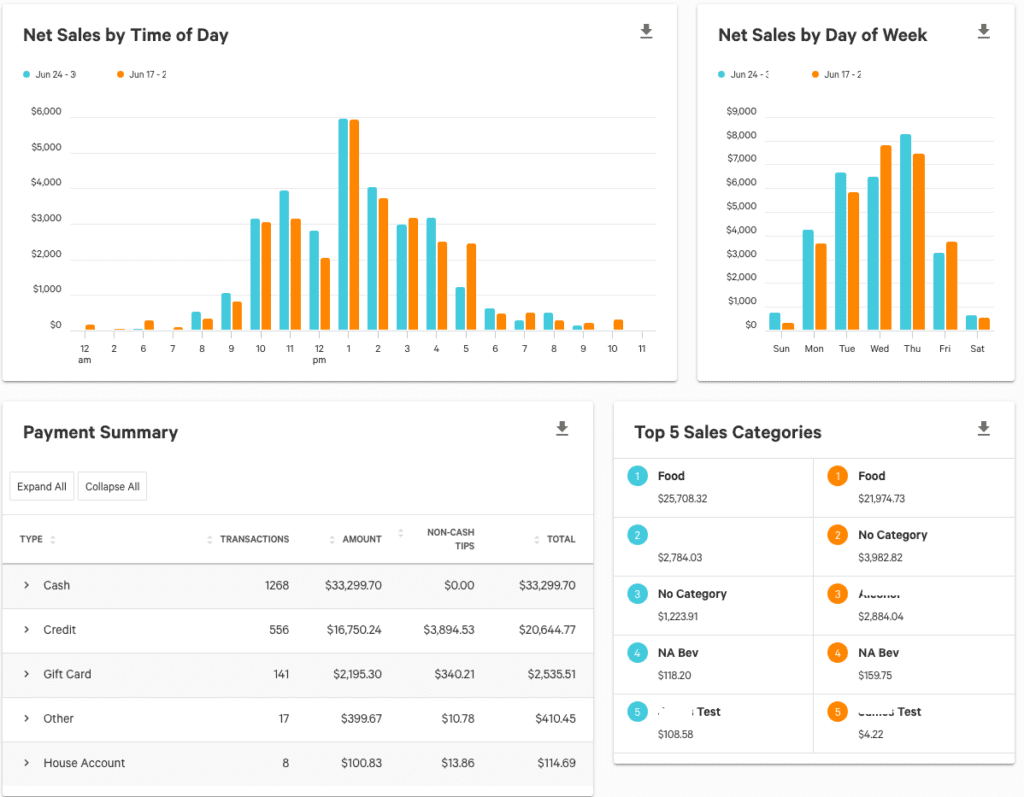
Task: Expand the Credit payment row
Action: (25, 630)
